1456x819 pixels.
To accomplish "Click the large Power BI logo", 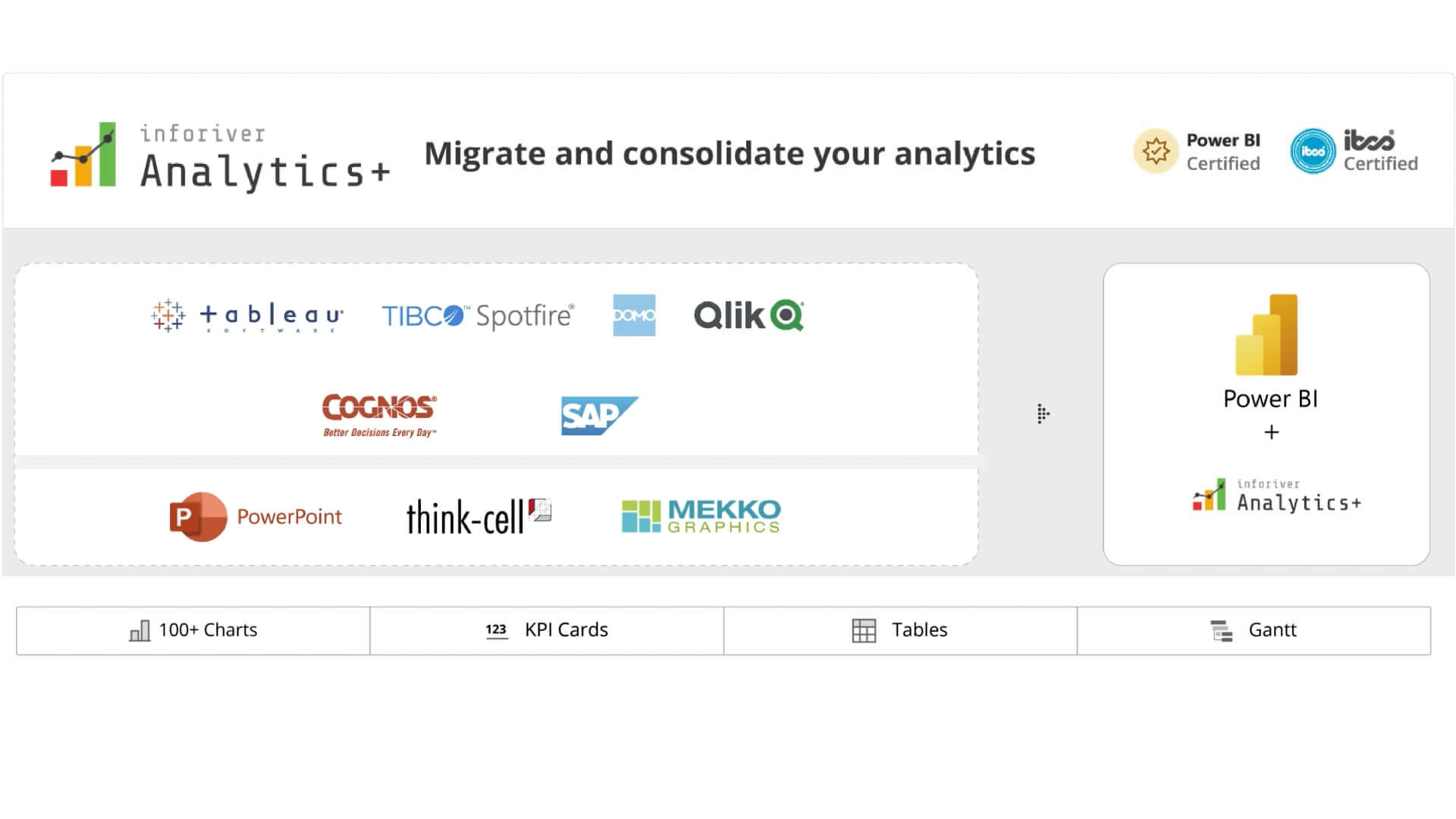I will [1266, 334].
